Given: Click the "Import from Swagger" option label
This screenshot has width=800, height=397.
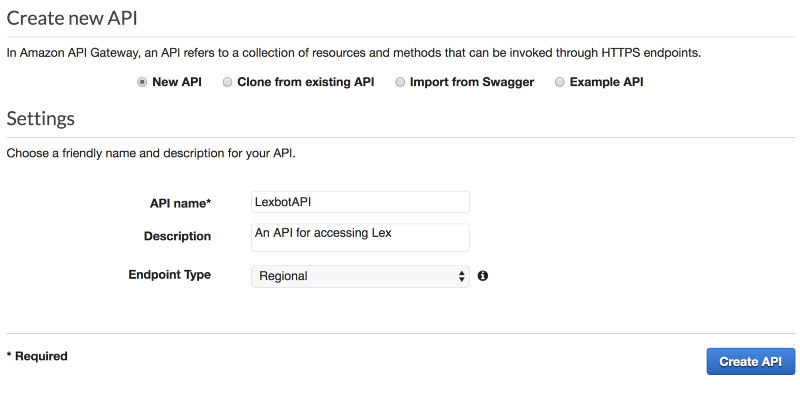Looking at the screenshot, I should pos(472,82).
